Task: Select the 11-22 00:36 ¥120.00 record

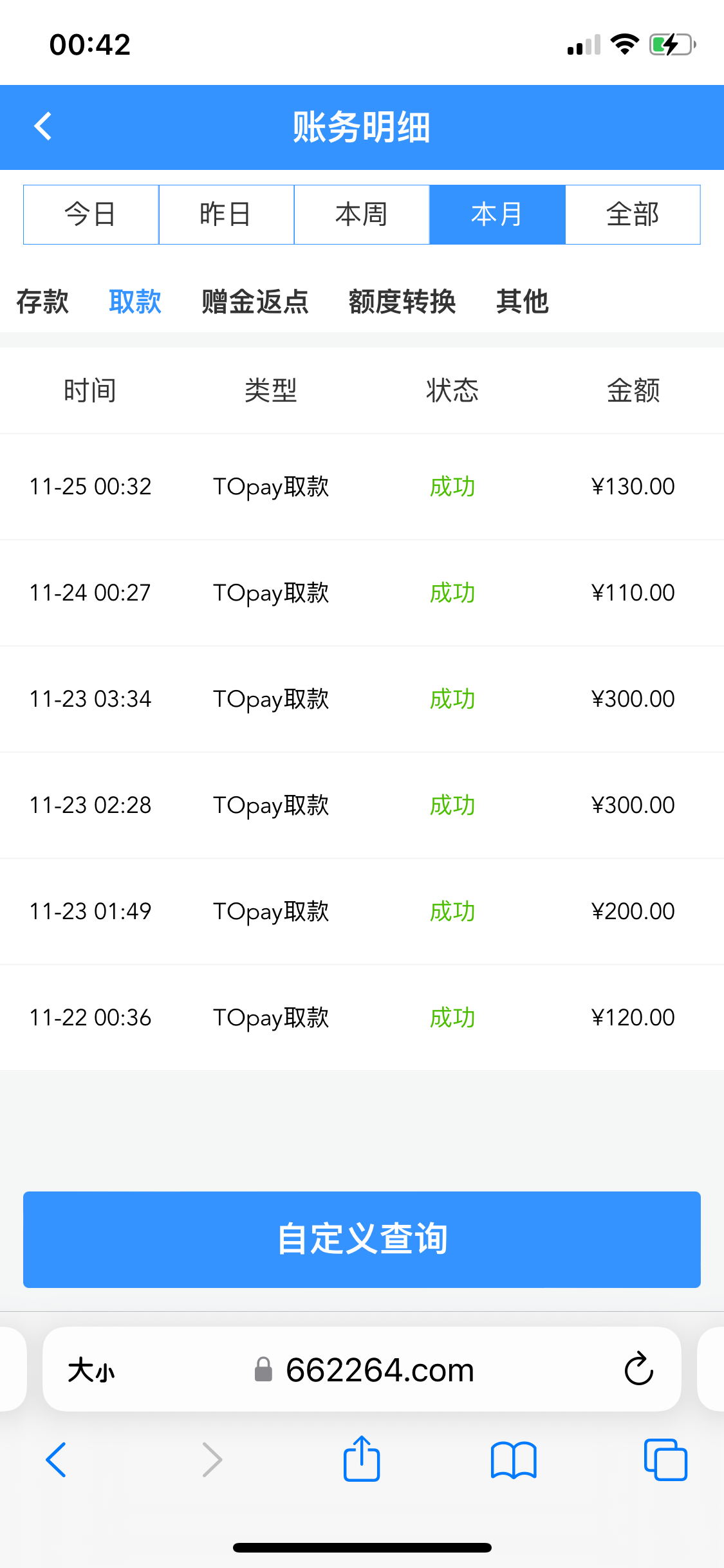Action: coord(362,1018)
